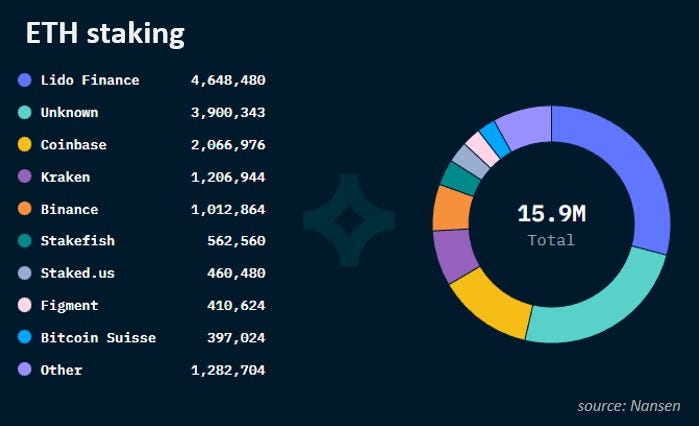This screenshot has width=699, height=426.
Task: Click the '15.9M' total in donut center
Action: (551, 213)
